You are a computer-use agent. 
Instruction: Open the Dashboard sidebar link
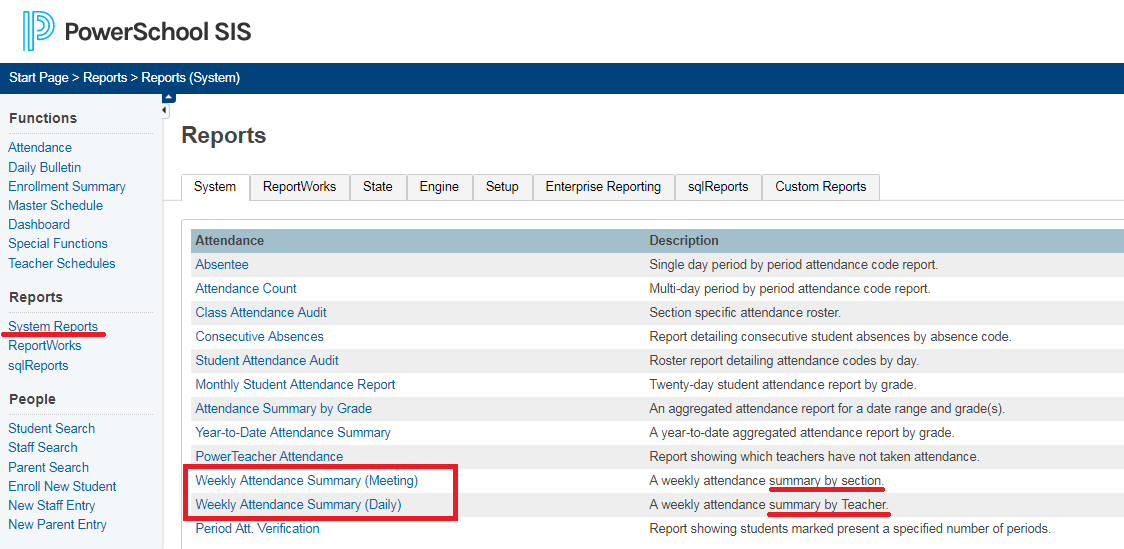[x=39, y=224]
